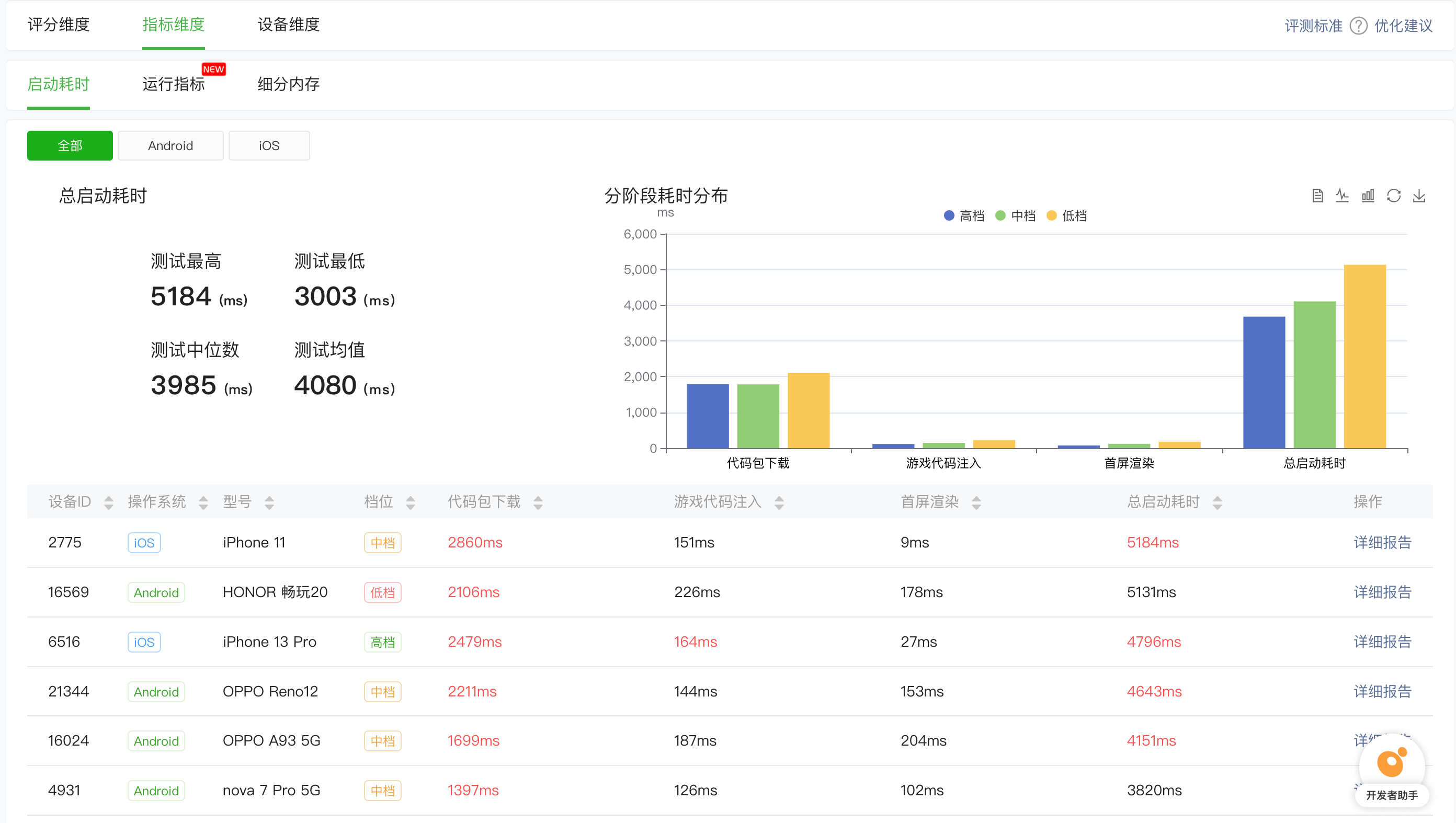
Task: Toggle 中档 legend series in chart
Action: pyautogui.click(x=1015, y=215)
